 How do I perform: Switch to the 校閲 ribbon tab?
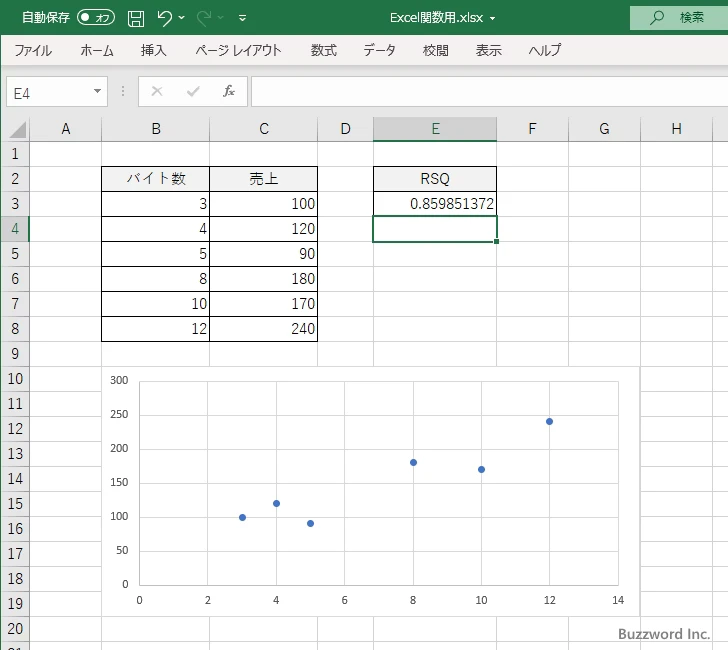coord(436,50)
